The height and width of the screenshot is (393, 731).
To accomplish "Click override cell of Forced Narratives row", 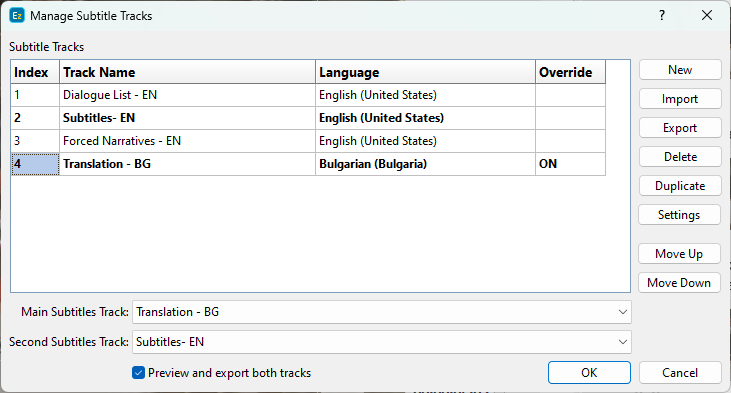I will pos(570,141).
